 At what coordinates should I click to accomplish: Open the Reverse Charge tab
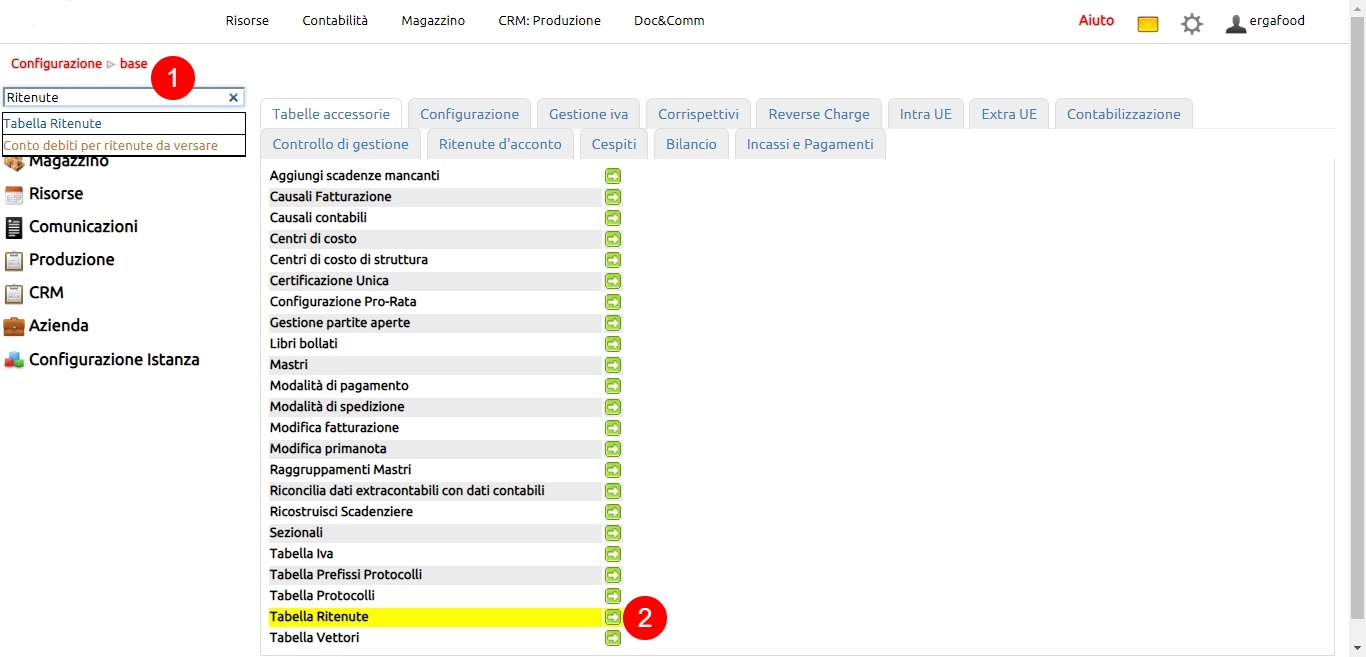[819, 114]
